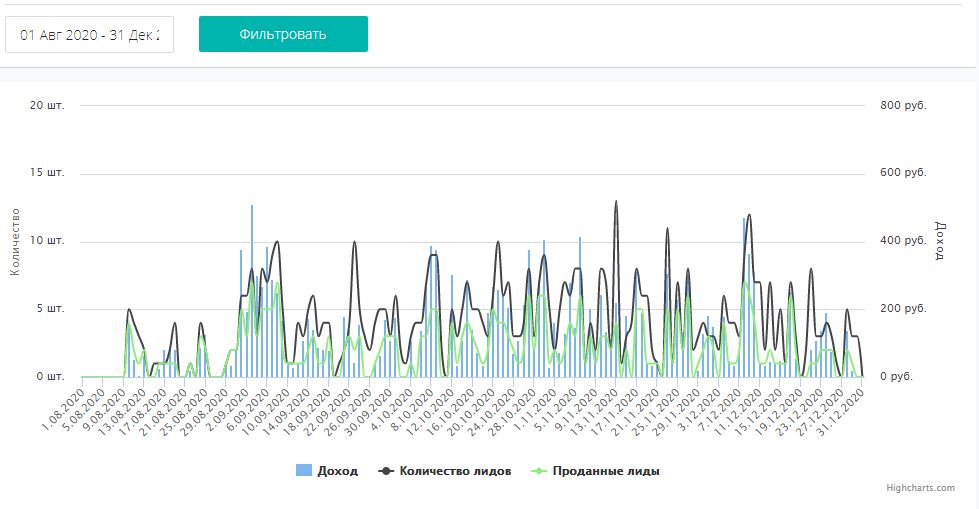Screen dimensions: 979x509
Task: Click the 400 руб. right axis label
Action: click(903, 241)
